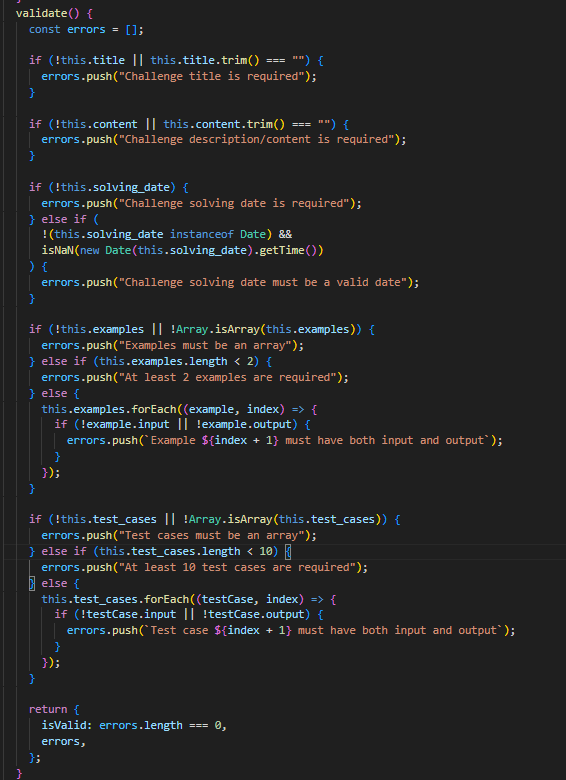Click "At least 10 test cases are required" string
Screen dimensions: 566x780
tap(237, 567)
